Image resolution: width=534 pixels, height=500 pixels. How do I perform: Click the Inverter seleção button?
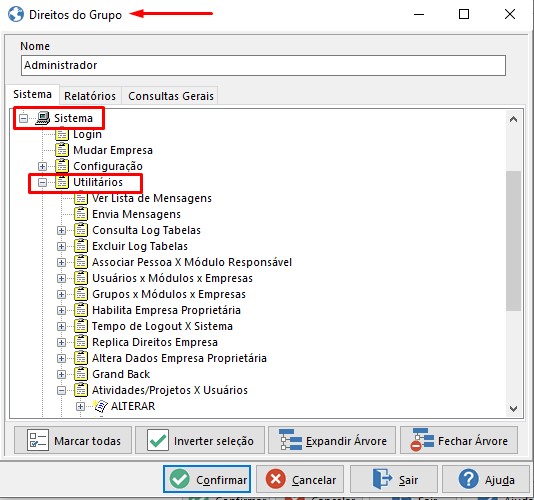coord(200,440)
